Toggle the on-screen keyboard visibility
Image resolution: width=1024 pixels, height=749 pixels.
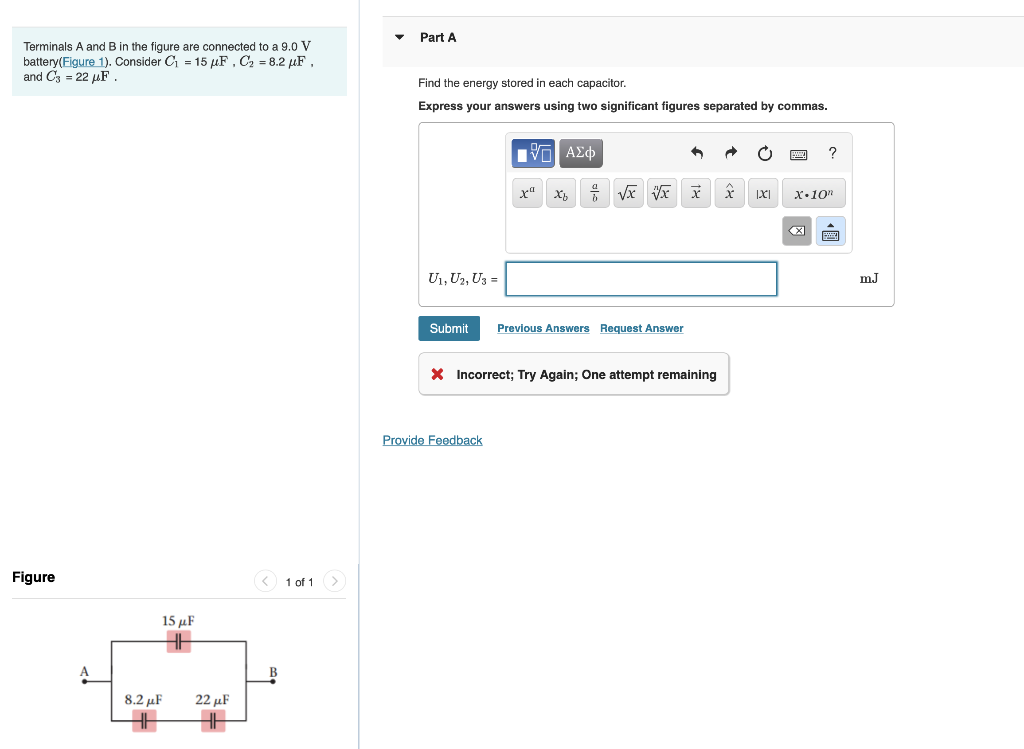pyautogui.click(x=830, y=231)
